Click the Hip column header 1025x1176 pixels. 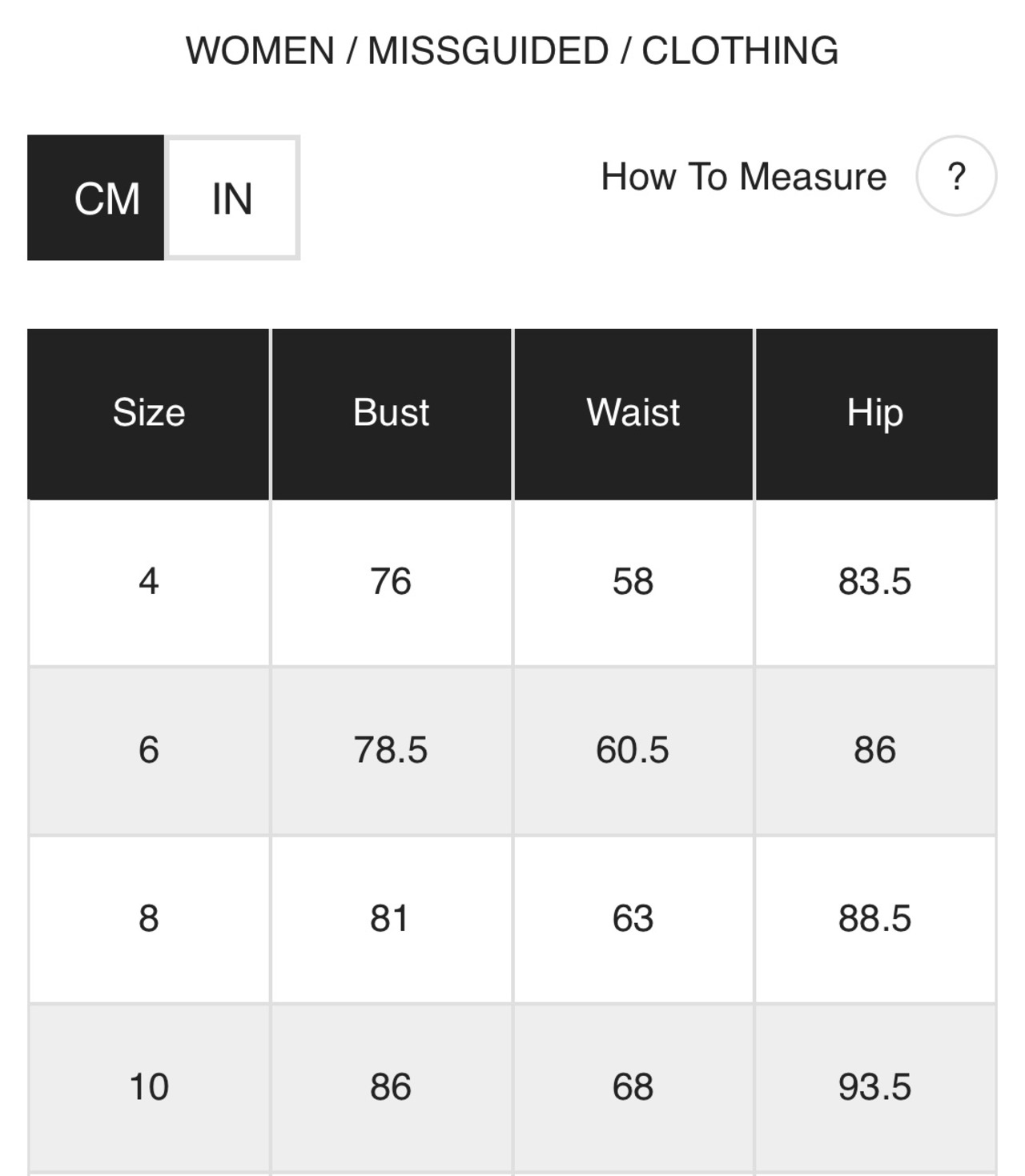pos(875,413)
